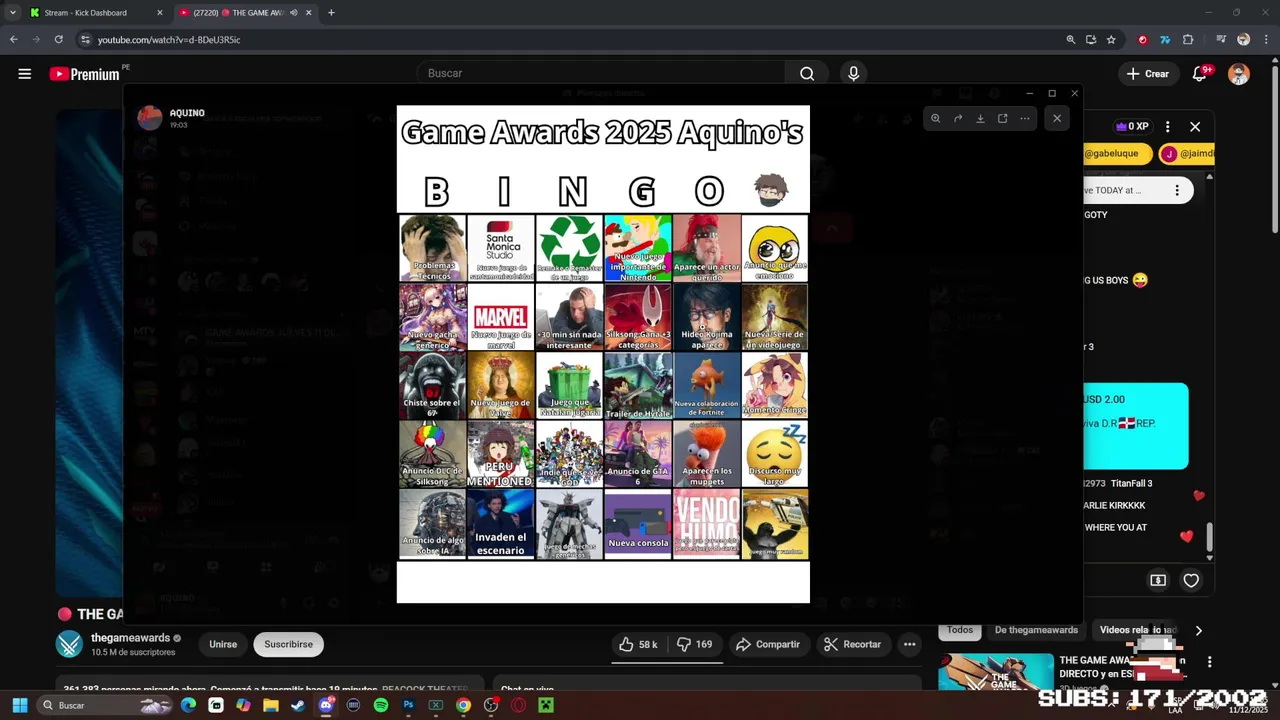Open more options in image viewer toolbar
This screenshot has width=1280, height=720.
(1024, 118)
